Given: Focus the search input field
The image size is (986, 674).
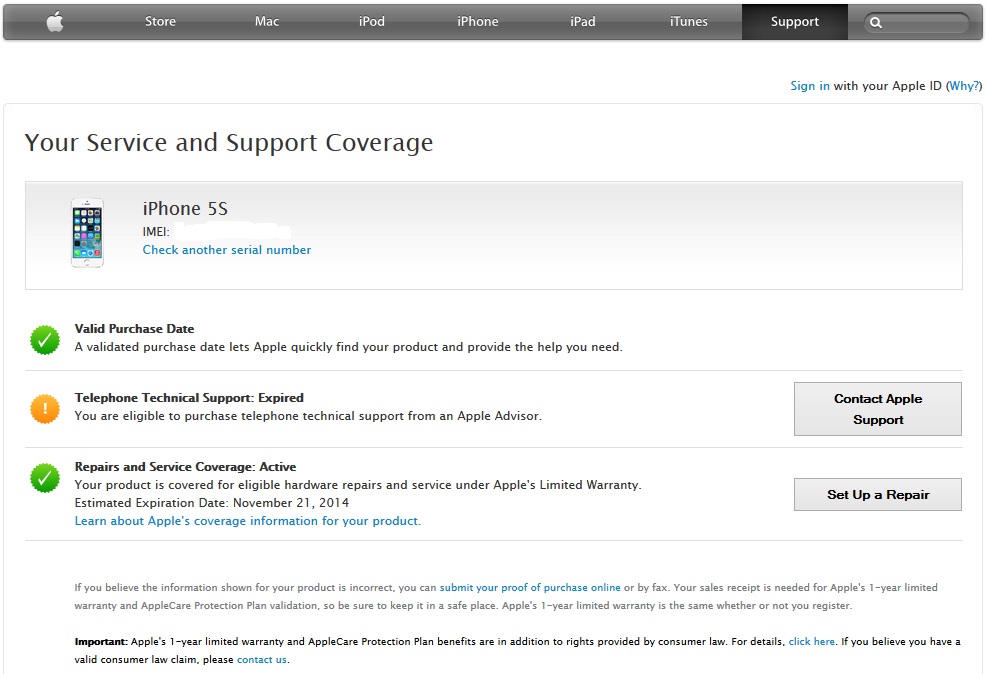Looking at the screenshot, I should [916, 23].
